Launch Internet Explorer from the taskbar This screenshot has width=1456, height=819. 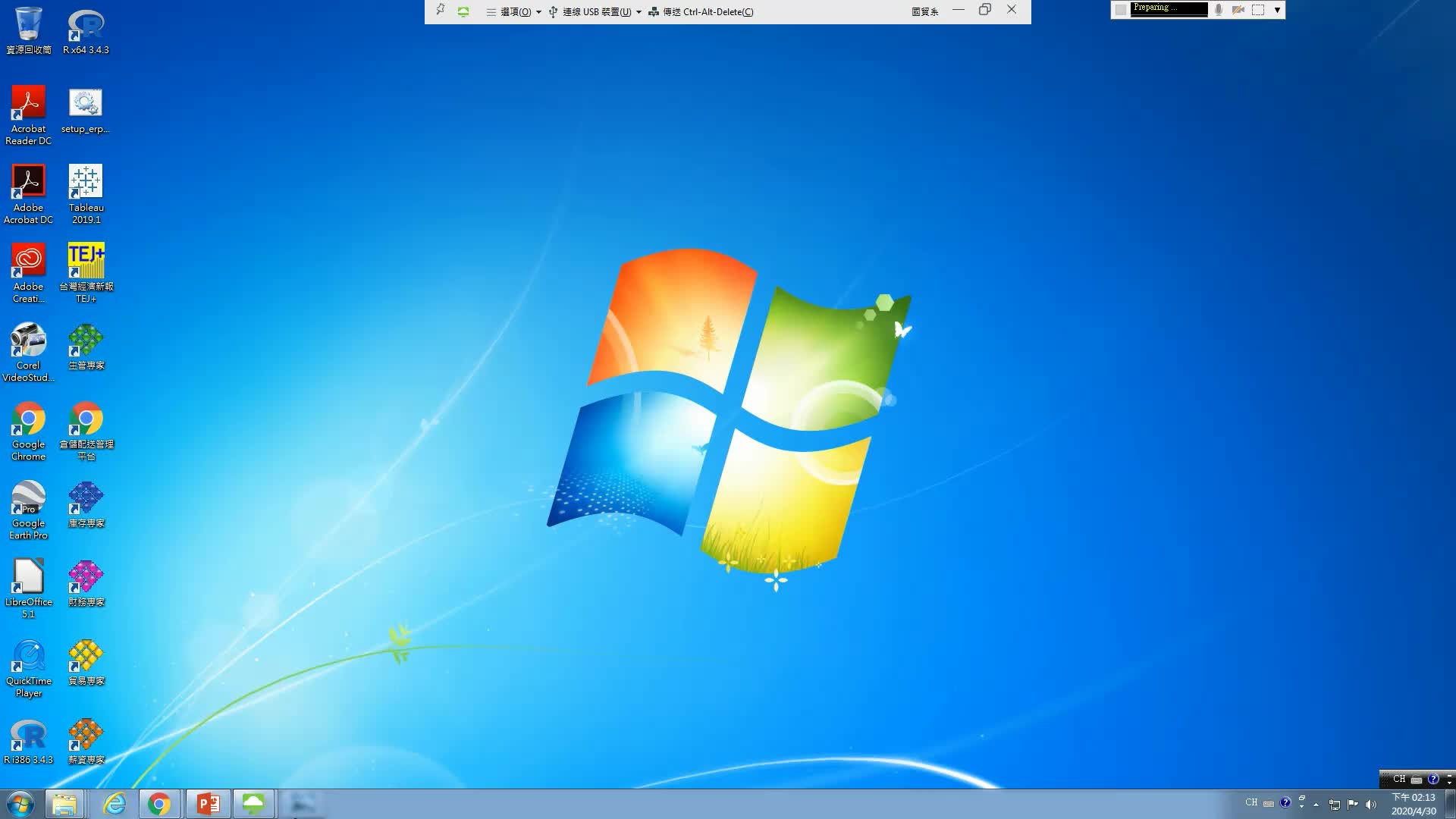point(115,804)
